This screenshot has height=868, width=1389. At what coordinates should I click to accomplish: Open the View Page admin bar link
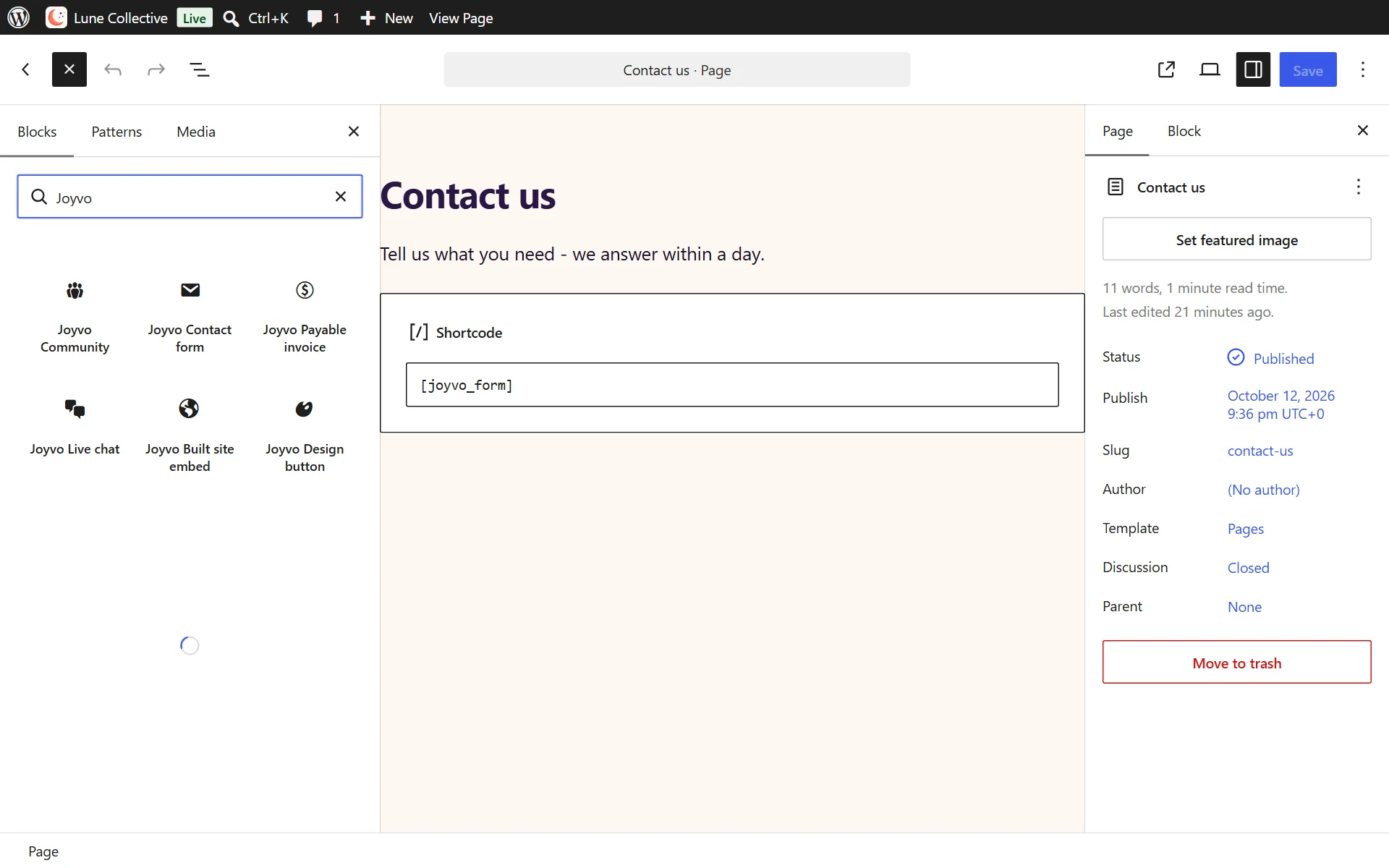461,18
